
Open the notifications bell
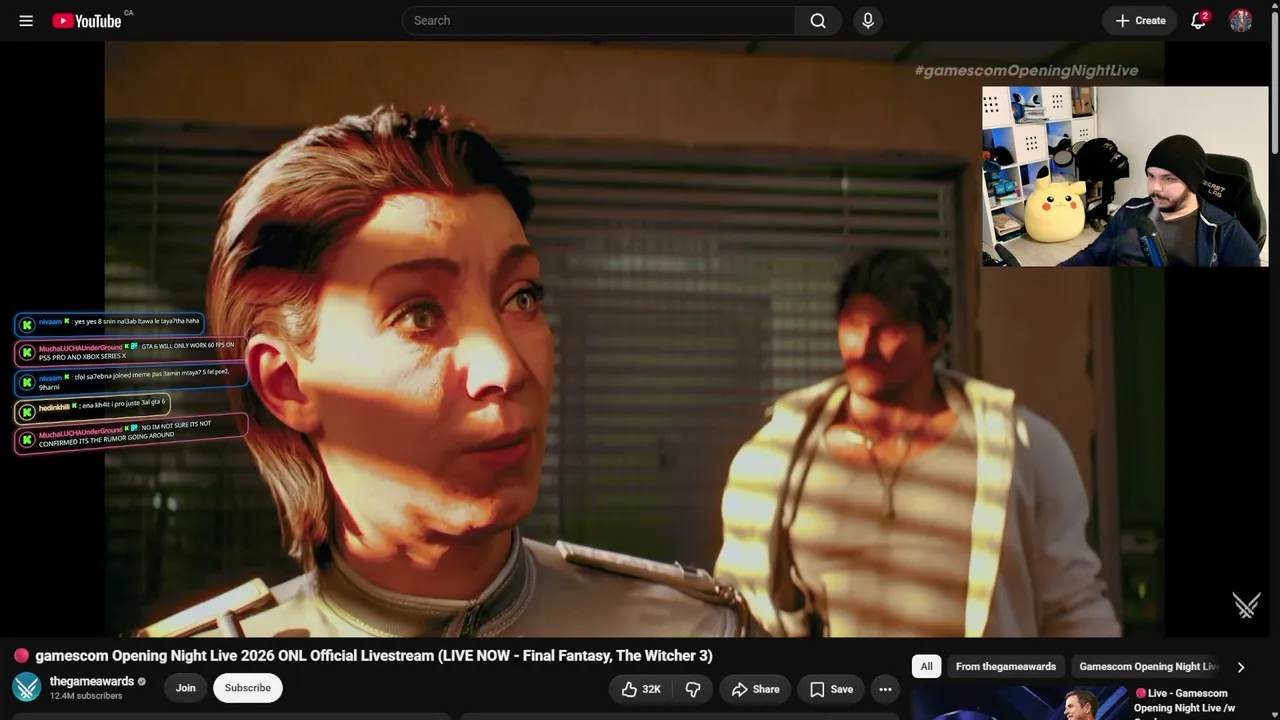(1198, 20)
